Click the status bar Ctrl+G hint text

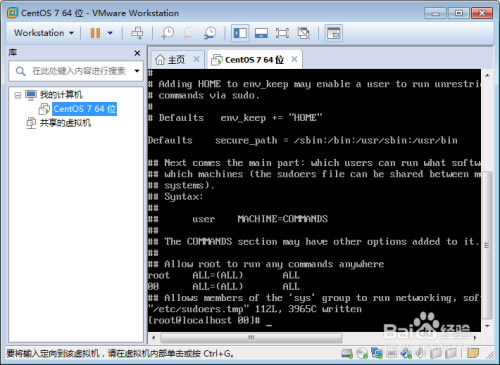120,353
